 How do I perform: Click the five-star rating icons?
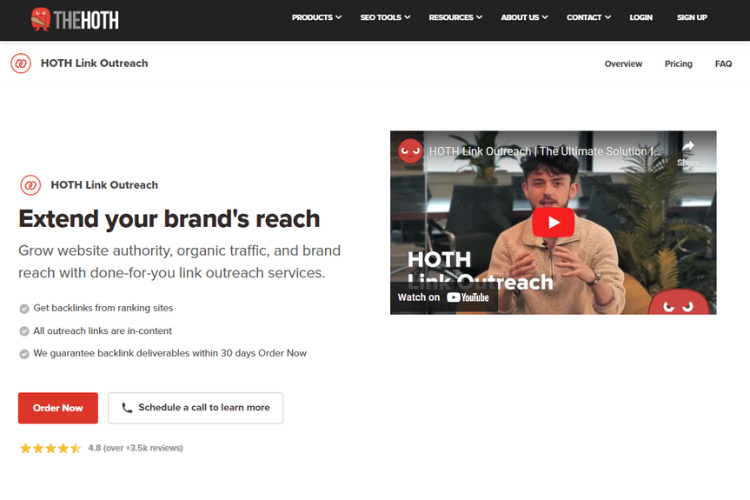pos(50,448)
